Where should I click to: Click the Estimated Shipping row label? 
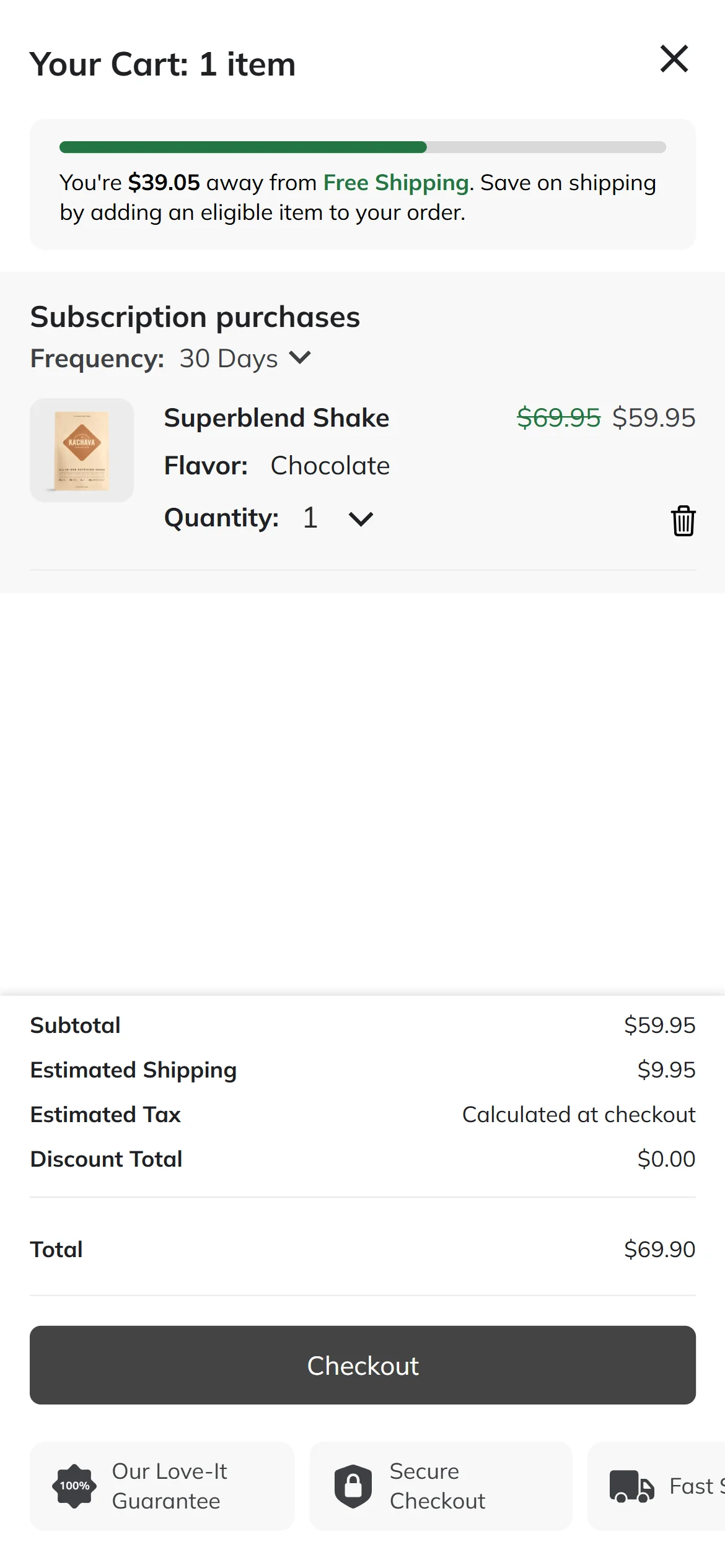pos(133,1070)
